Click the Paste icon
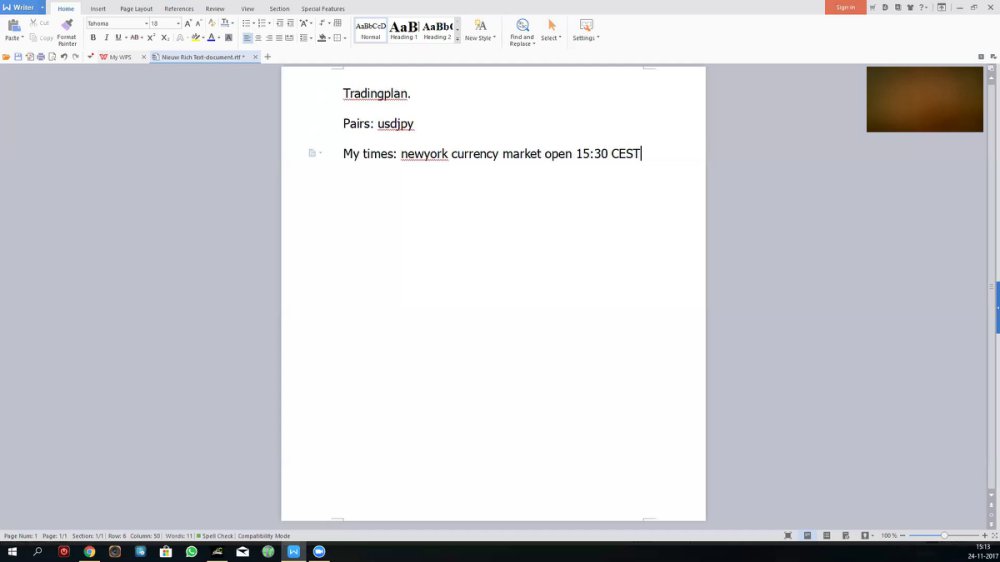1000x562 pixels. pyautogui.click(x=13, y=26)
